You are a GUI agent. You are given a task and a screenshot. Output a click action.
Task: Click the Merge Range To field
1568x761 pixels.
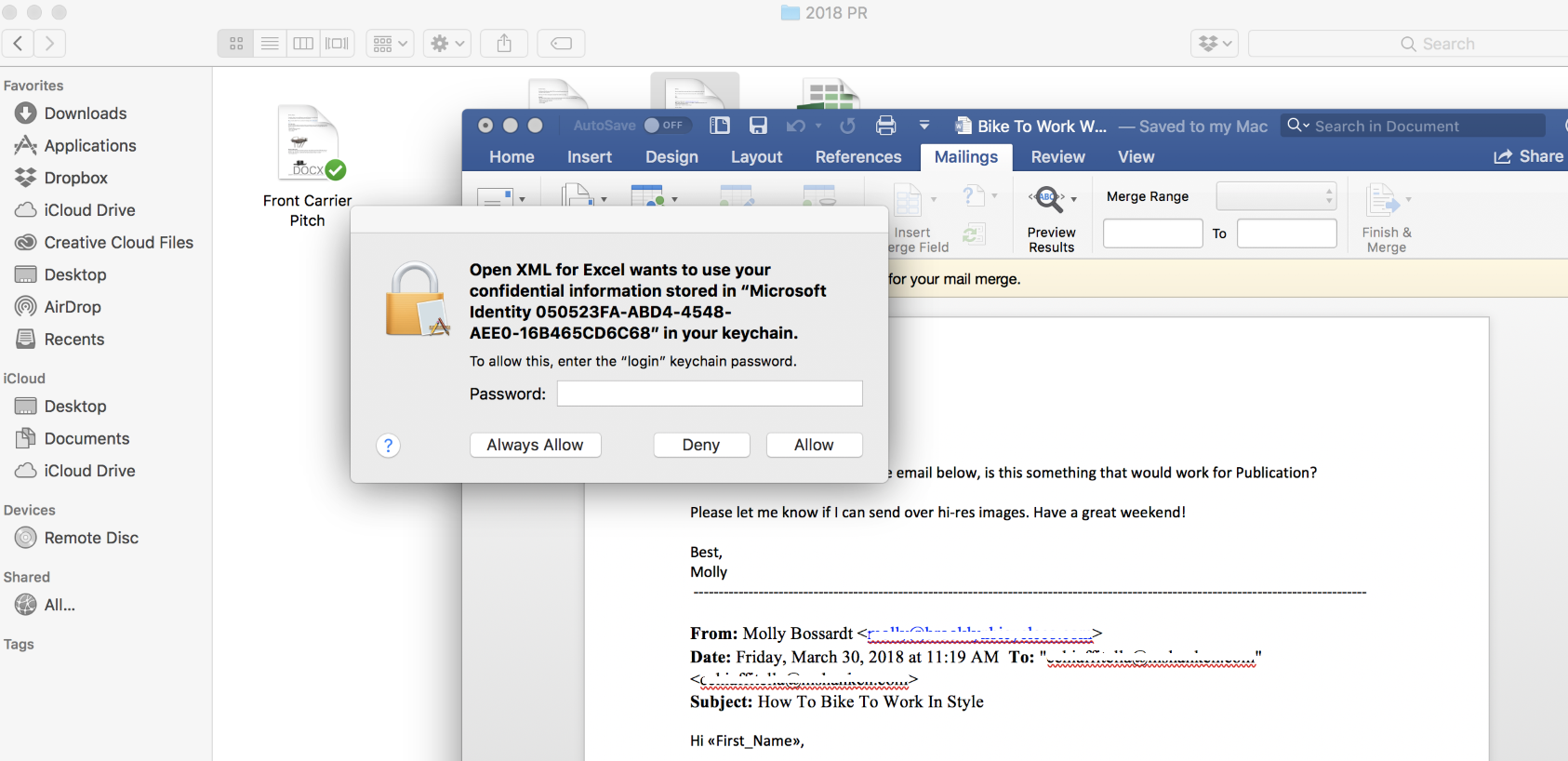[x=1287, y=234]
